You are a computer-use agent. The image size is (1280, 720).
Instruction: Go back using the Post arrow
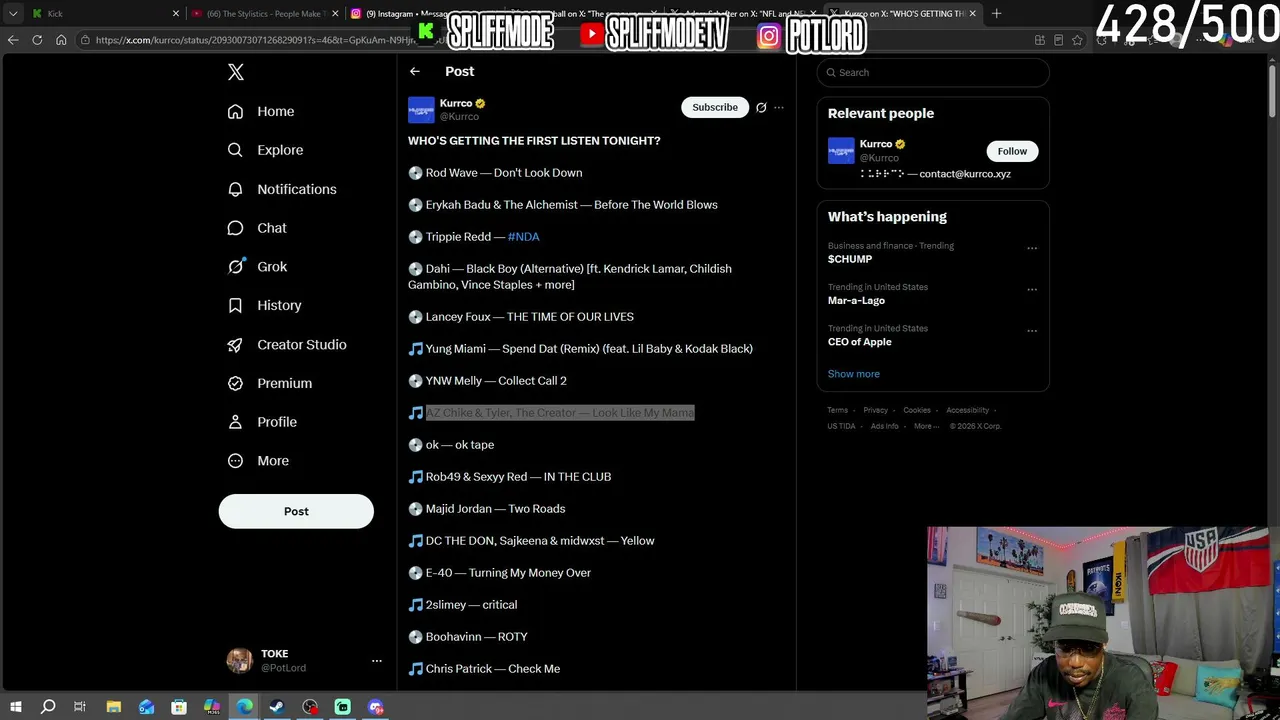pyautogui.click(x=415, y=71)
